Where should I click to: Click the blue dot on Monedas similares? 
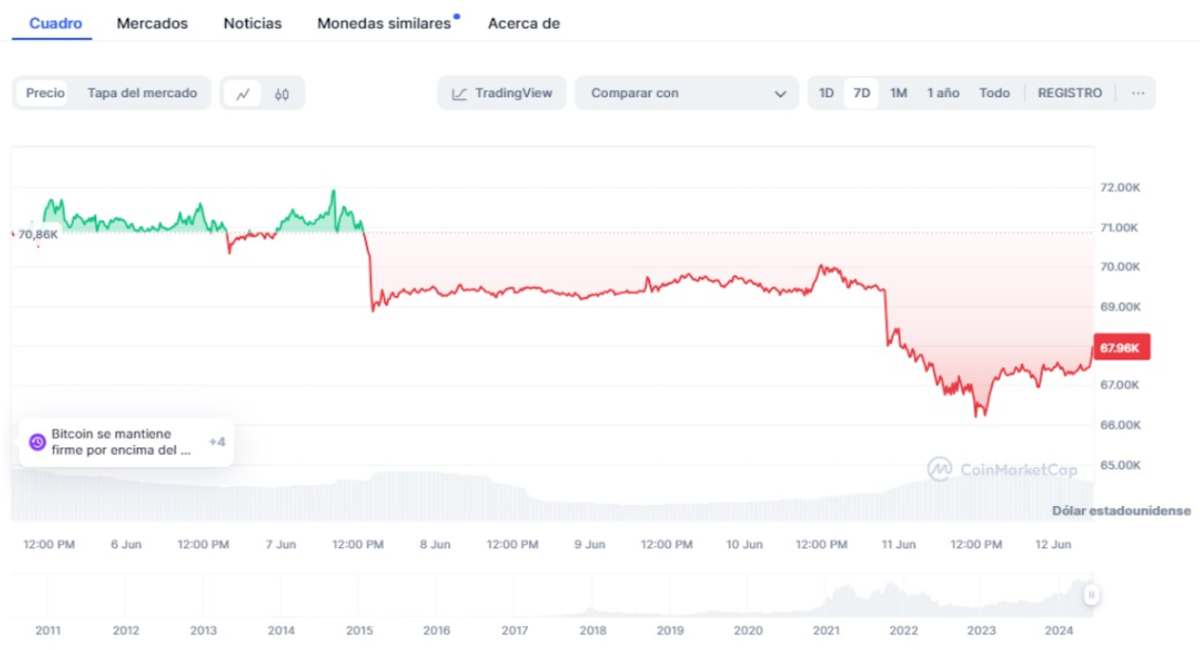click(x=459, y=15)
